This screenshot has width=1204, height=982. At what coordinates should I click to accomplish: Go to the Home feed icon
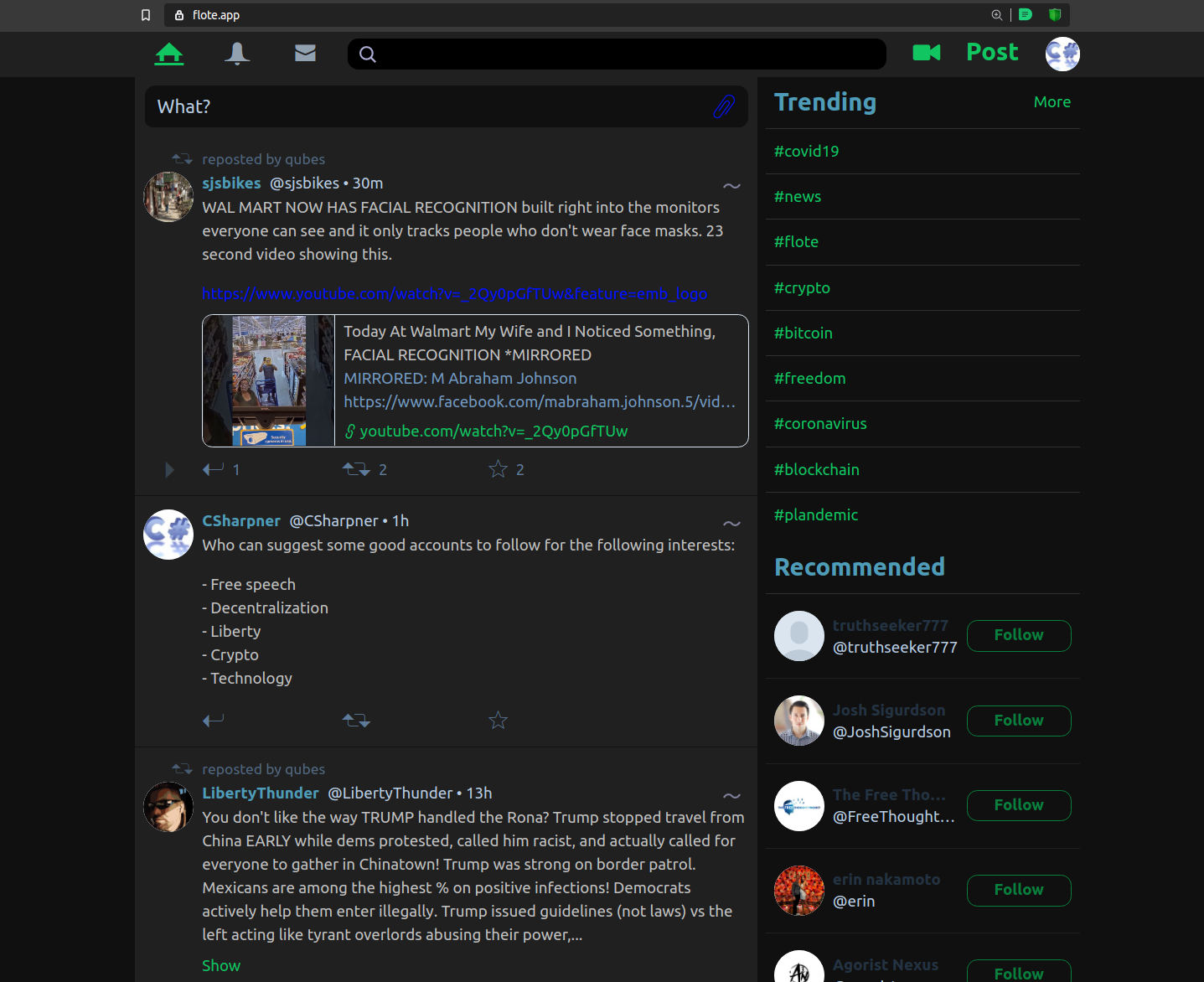(x=169, y=54)
